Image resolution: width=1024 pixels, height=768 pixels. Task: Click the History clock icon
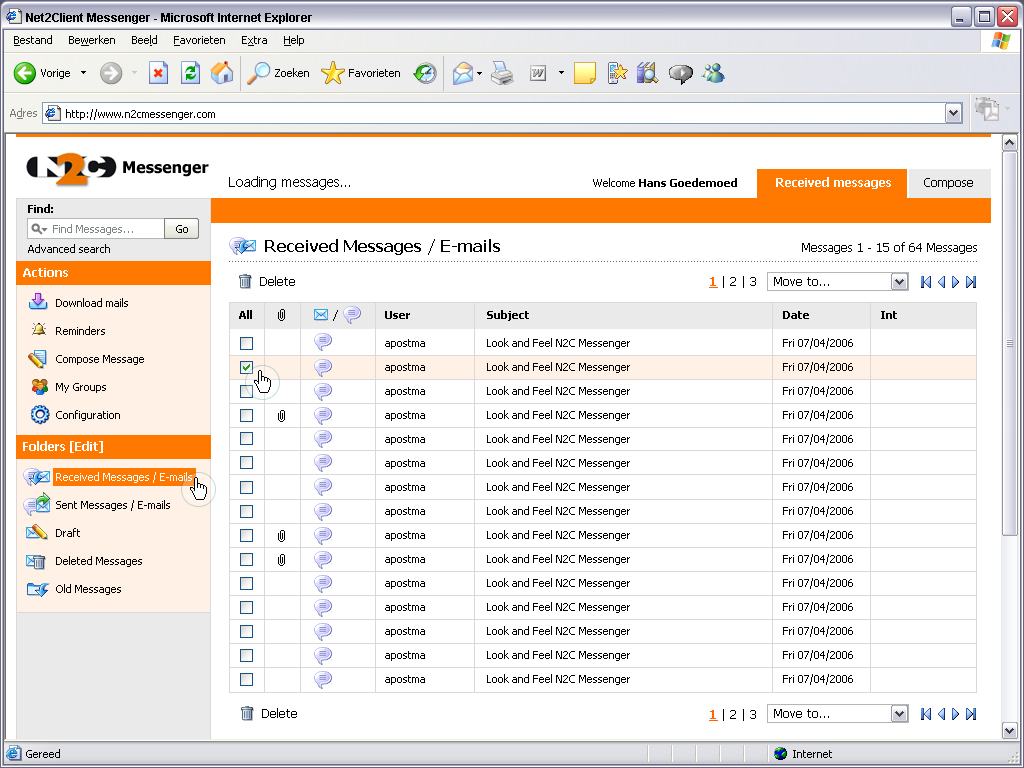[425, 73]
